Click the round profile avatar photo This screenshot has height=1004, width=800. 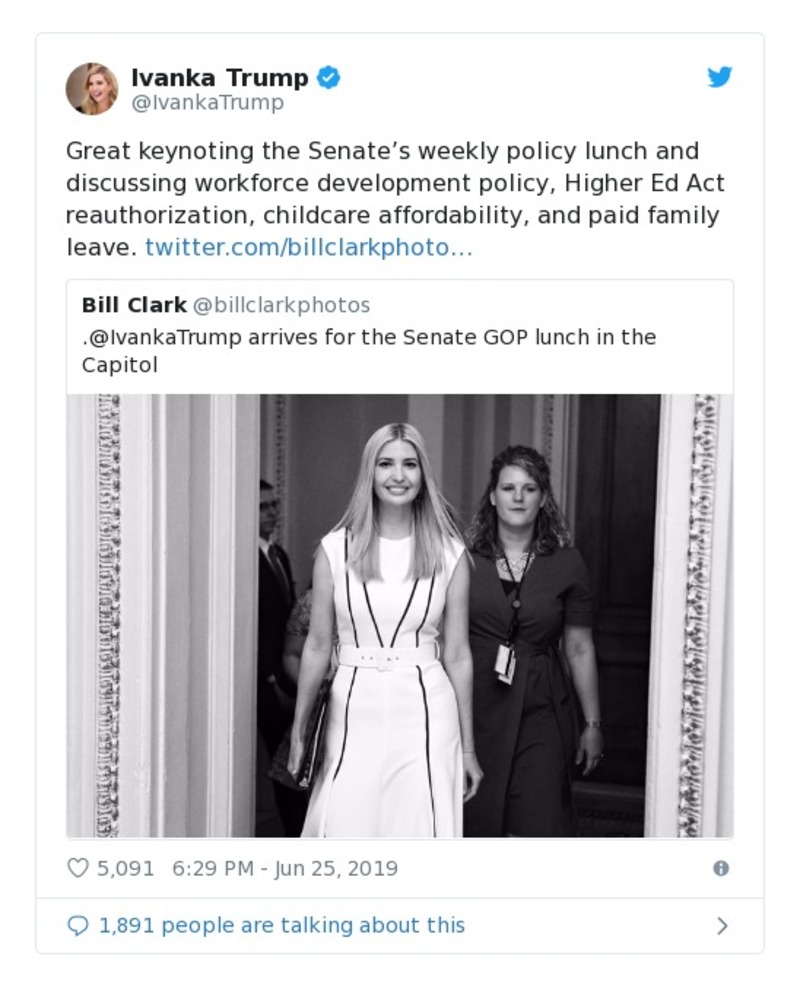(92, 89)
